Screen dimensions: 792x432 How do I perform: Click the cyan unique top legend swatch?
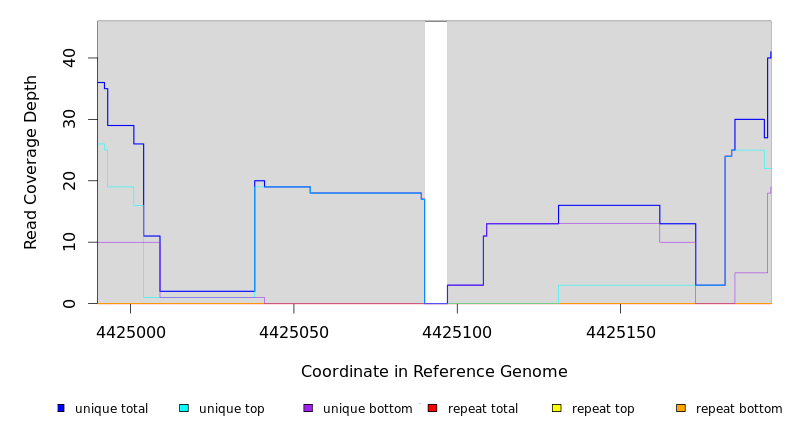pos(184,408)
